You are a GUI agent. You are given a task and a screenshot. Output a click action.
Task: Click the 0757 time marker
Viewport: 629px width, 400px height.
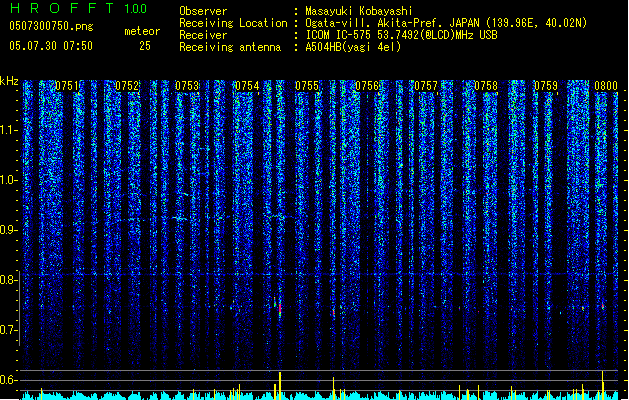[x=426, y=86]
